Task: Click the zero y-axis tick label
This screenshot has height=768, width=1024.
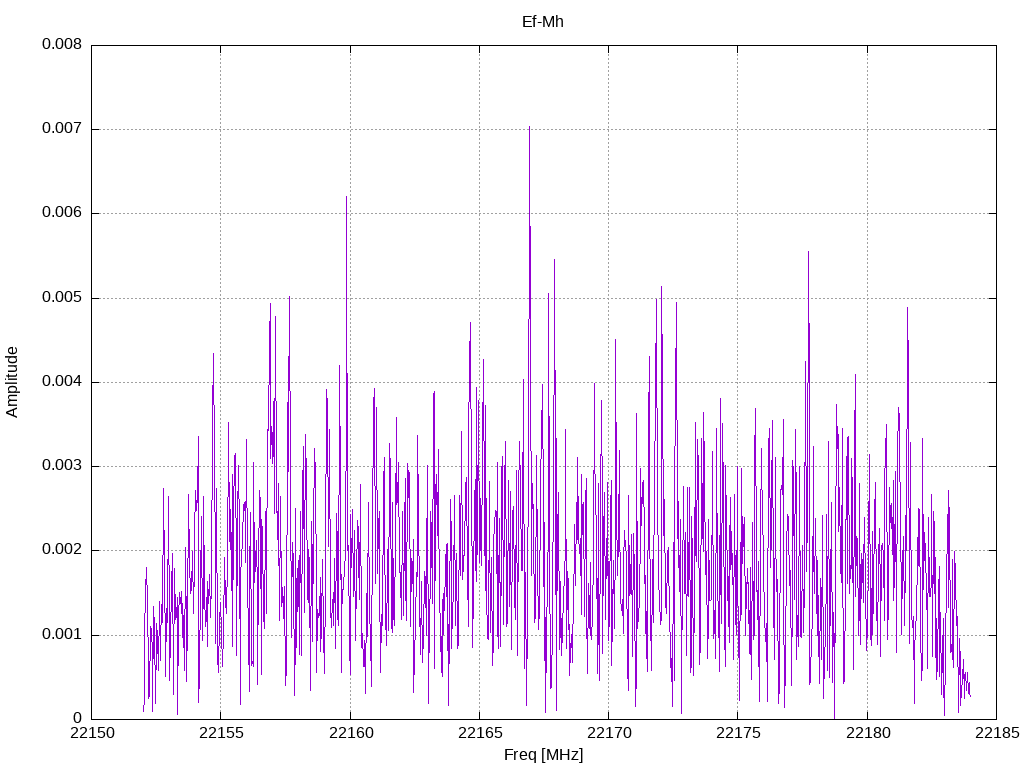Action: click(x=77, y=718)
